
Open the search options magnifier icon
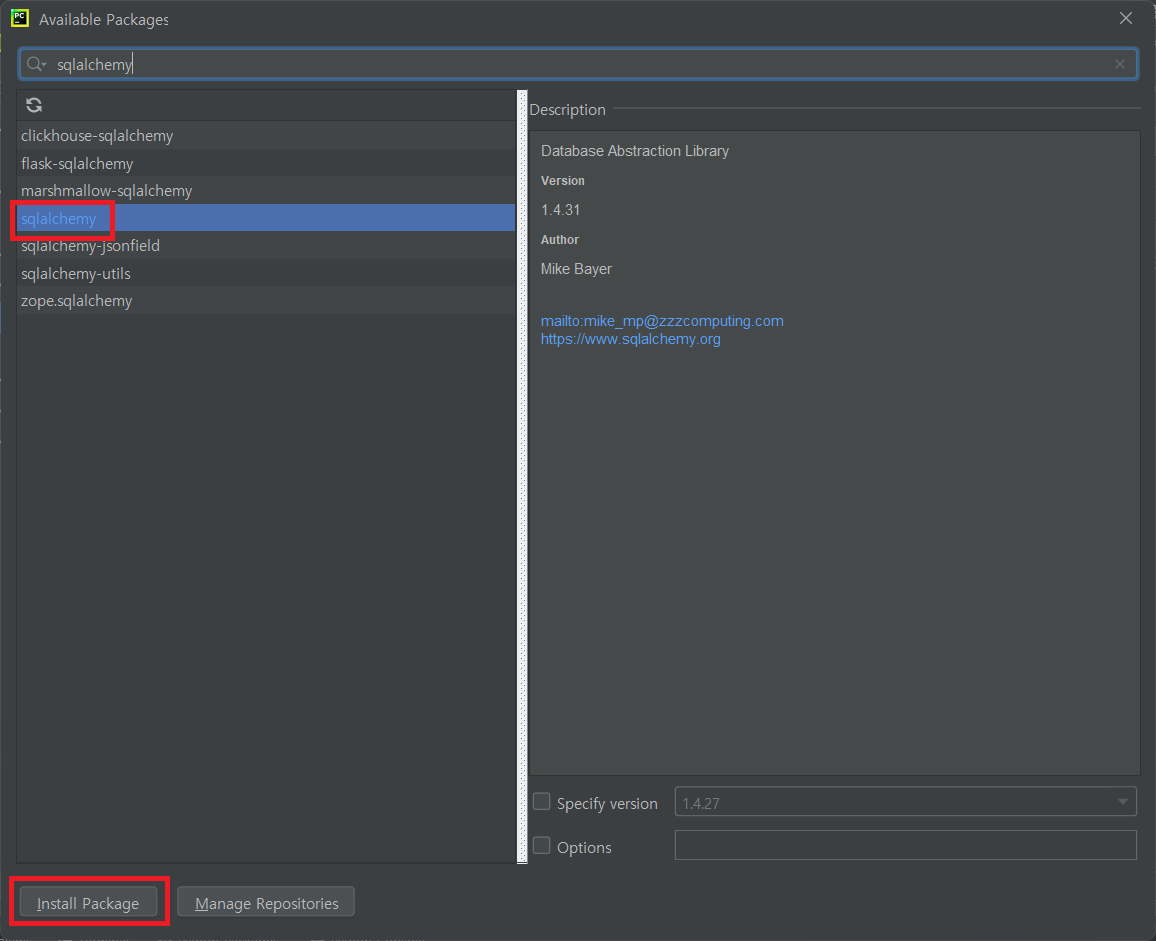36,65
